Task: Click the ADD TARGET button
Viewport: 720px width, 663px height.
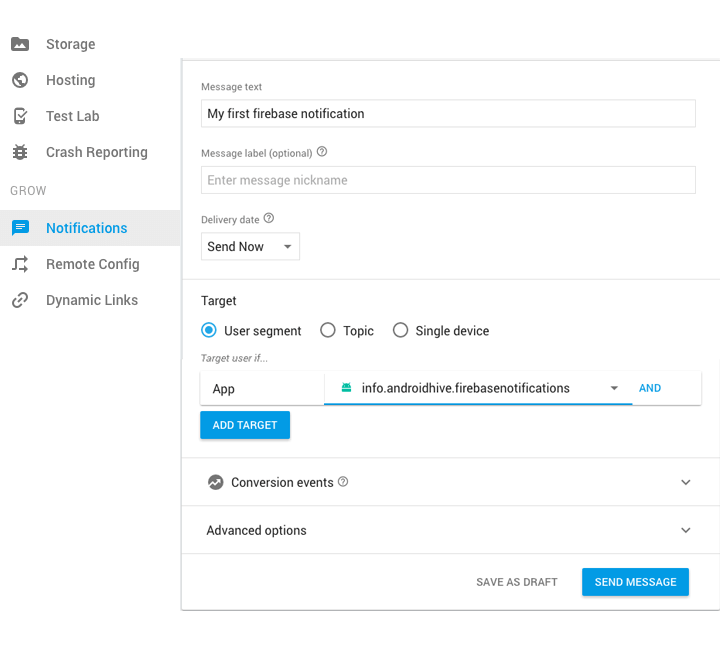Action: [x=245, y=425]
